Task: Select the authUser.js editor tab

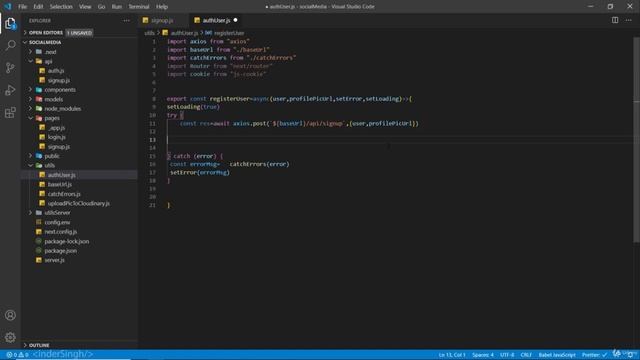Action: coord(216,20)
